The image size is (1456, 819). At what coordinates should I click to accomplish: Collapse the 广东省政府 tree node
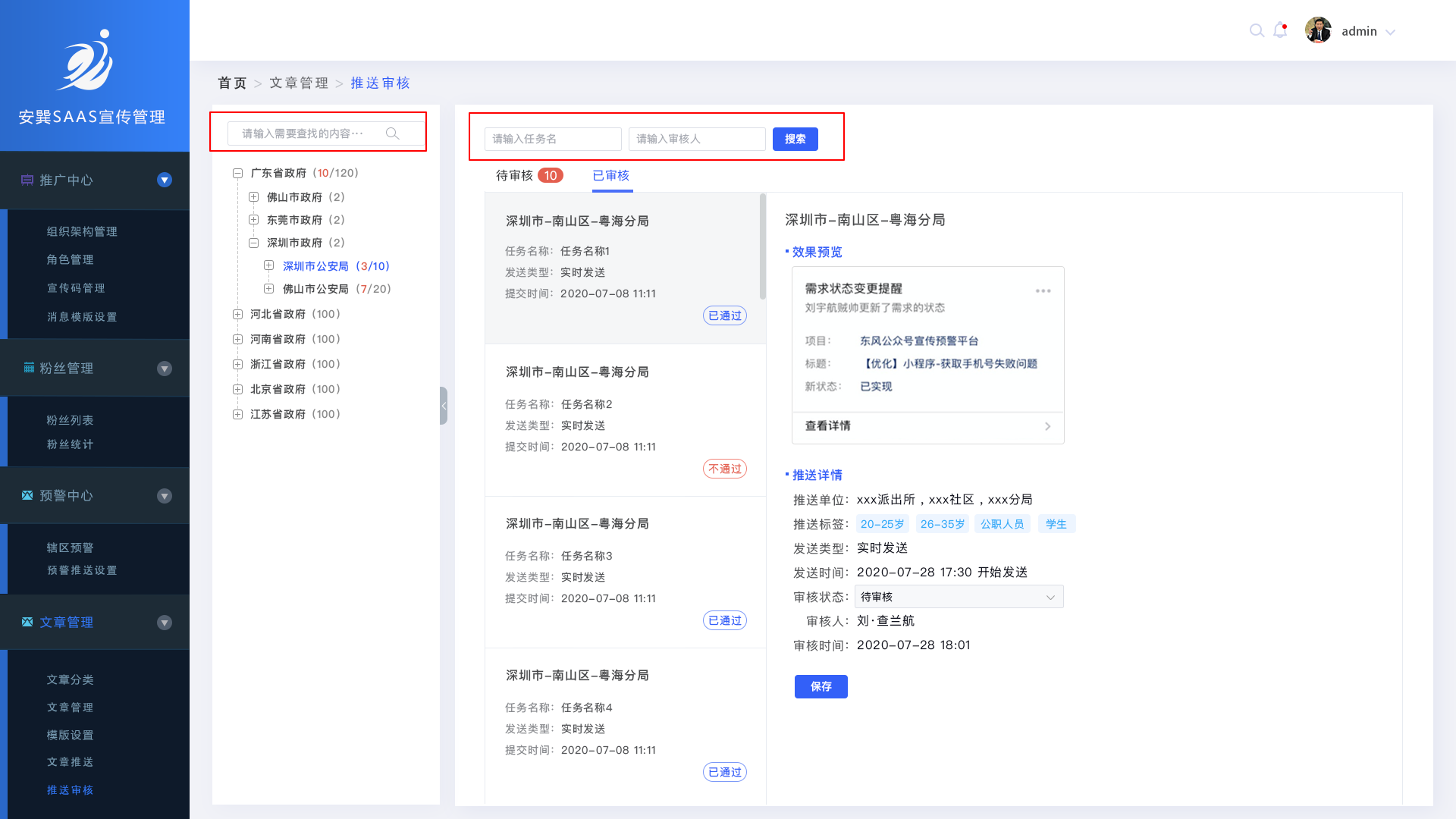click(x=237, y=174)
